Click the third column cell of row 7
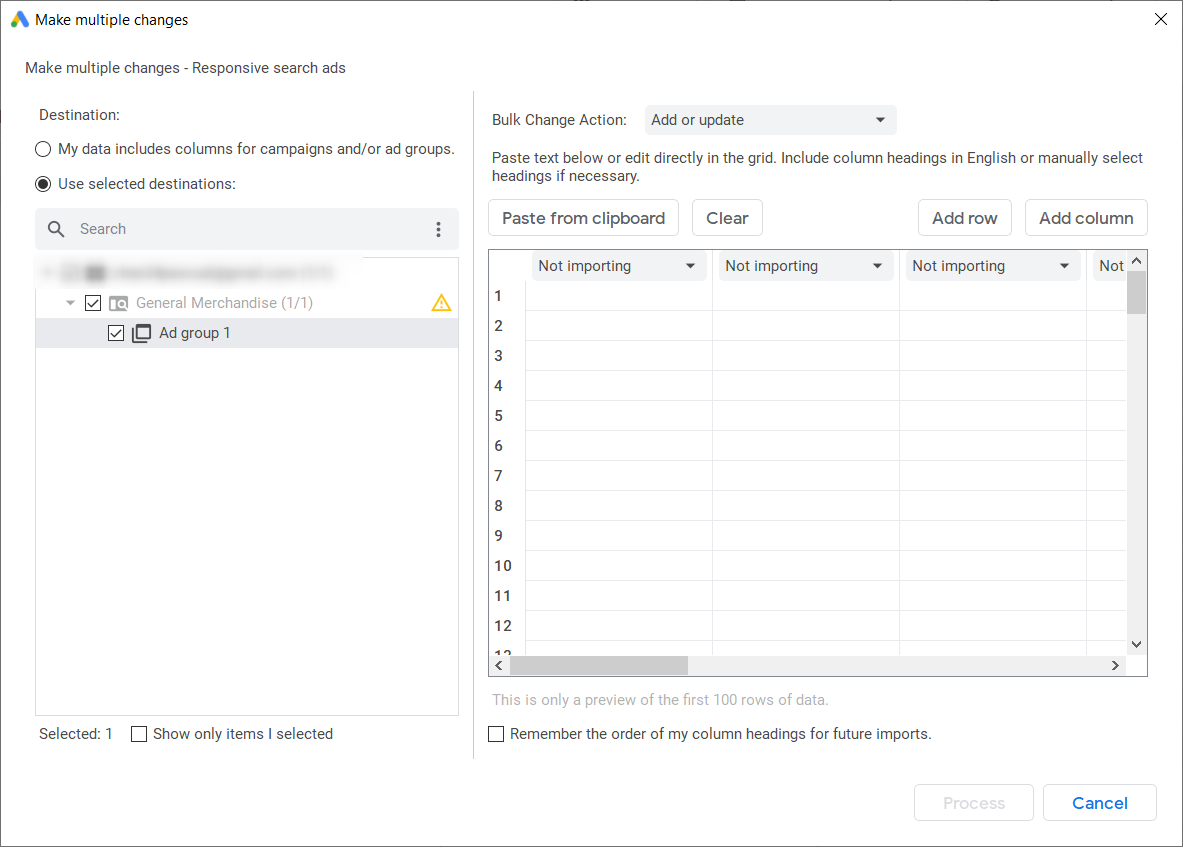 [993, 475]
